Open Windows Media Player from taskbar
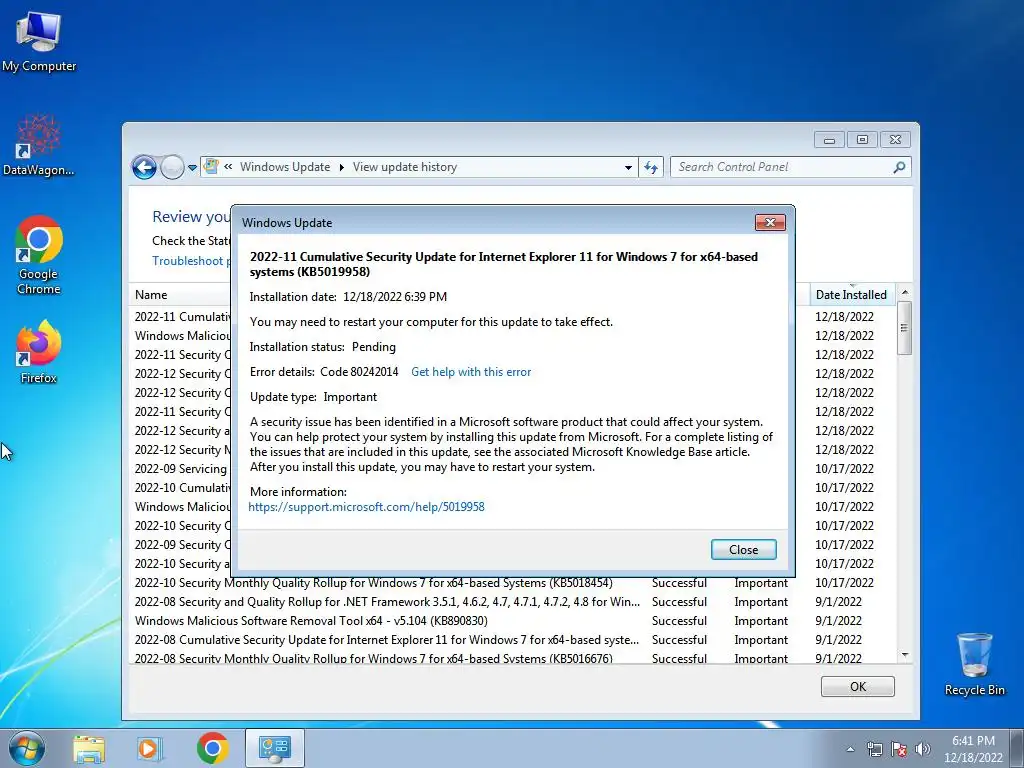 (149, 749)
